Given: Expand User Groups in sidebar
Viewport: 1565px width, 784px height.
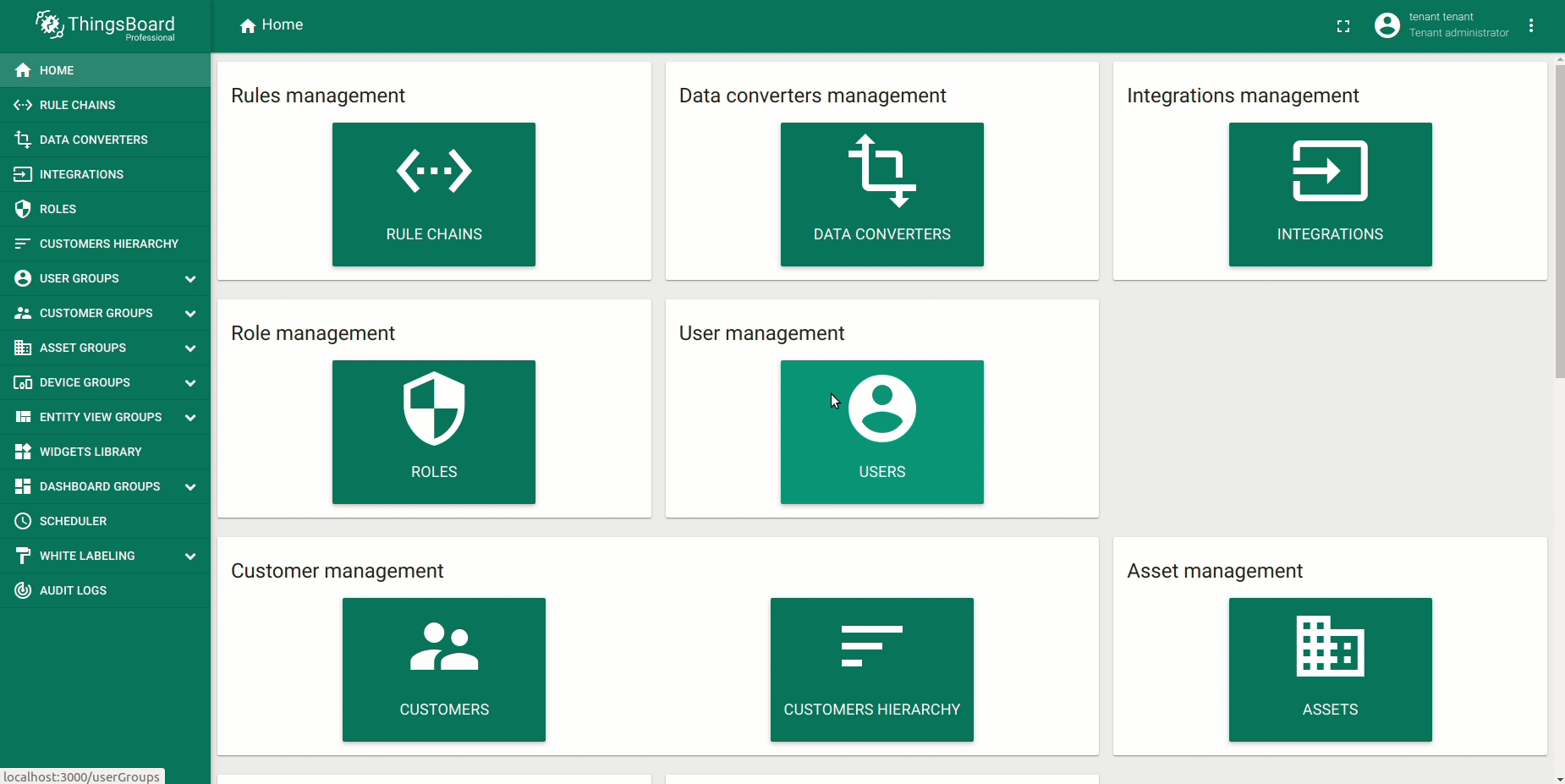Looking at the screenshot, I should point(190,279).
